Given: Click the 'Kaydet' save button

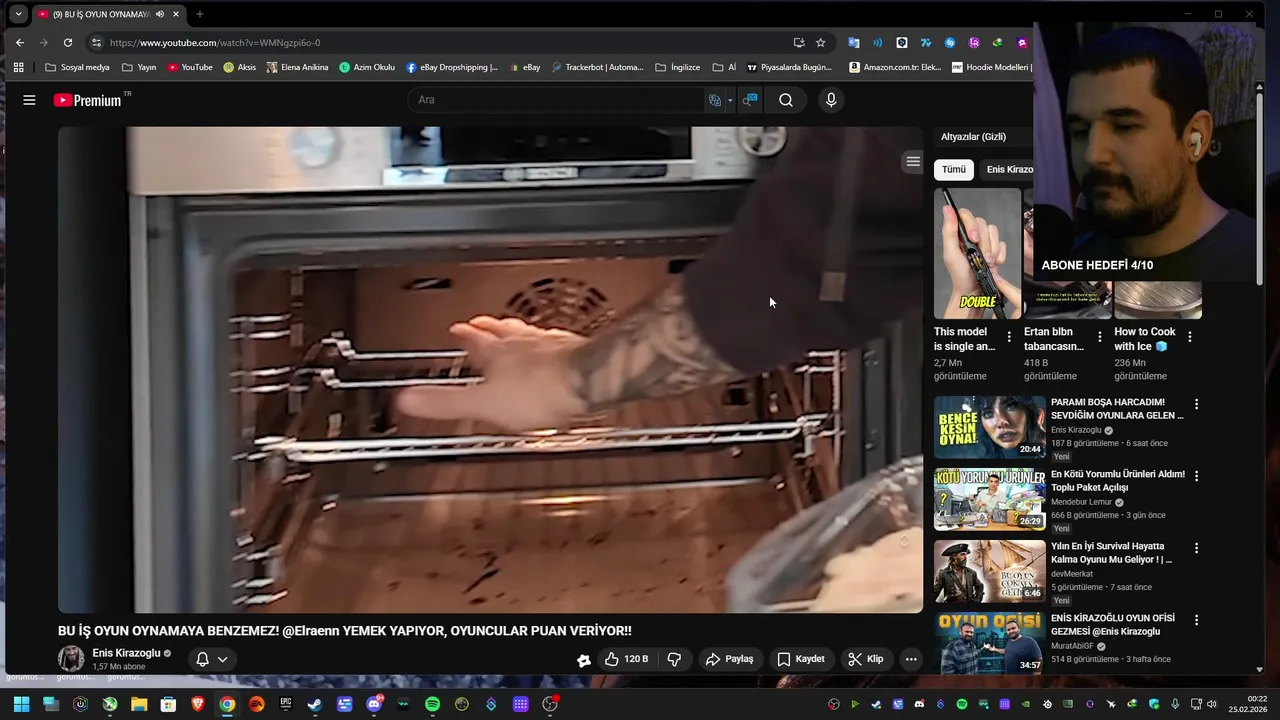Looking at the screenshot, I should point(801,659).
